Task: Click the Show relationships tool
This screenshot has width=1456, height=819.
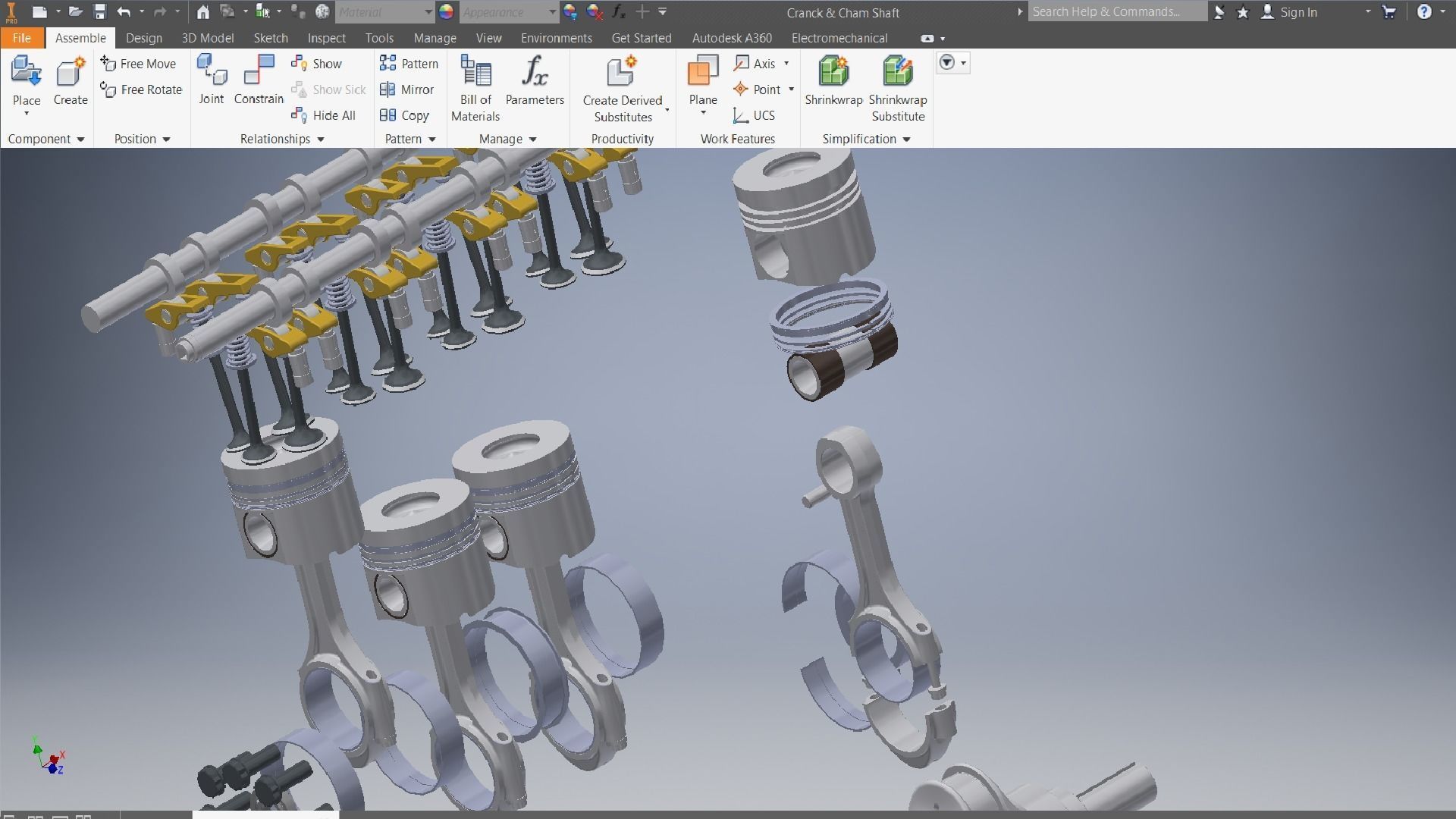Action: click(317, 64)
